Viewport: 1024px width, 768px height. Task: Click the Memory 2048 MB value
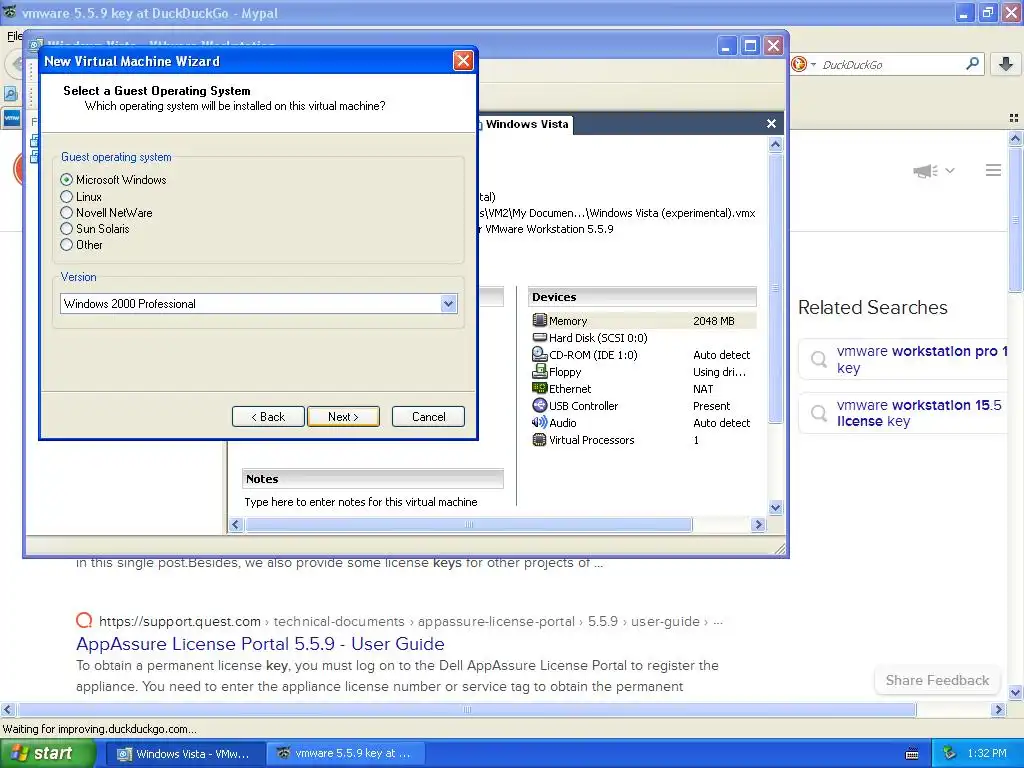coord(714,321)
